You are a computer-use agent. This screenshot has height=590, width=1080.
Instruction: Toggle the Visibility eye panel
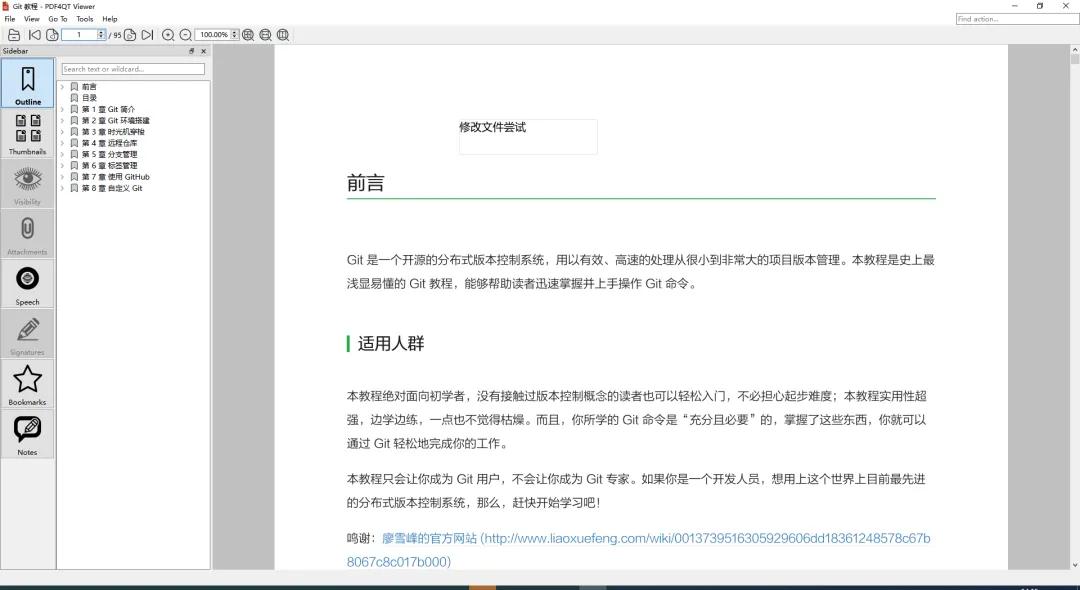(x=27, y=181)
